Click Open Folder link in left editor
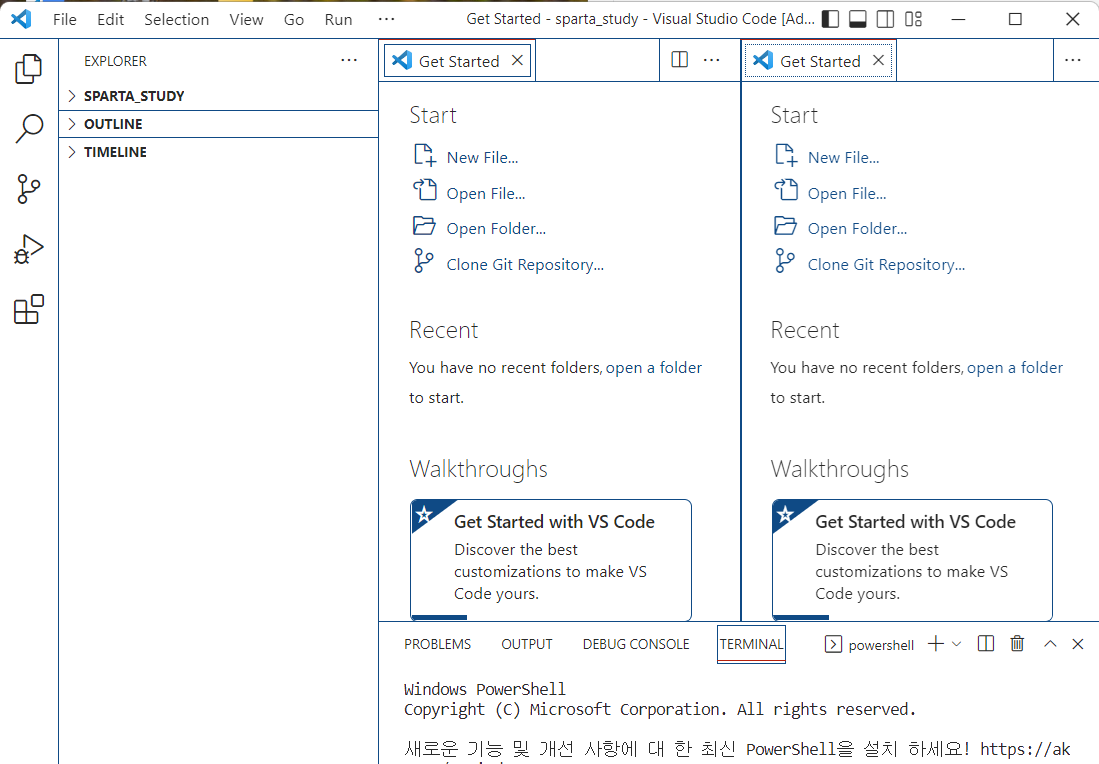1099x764 pixels. pos(496,228)
